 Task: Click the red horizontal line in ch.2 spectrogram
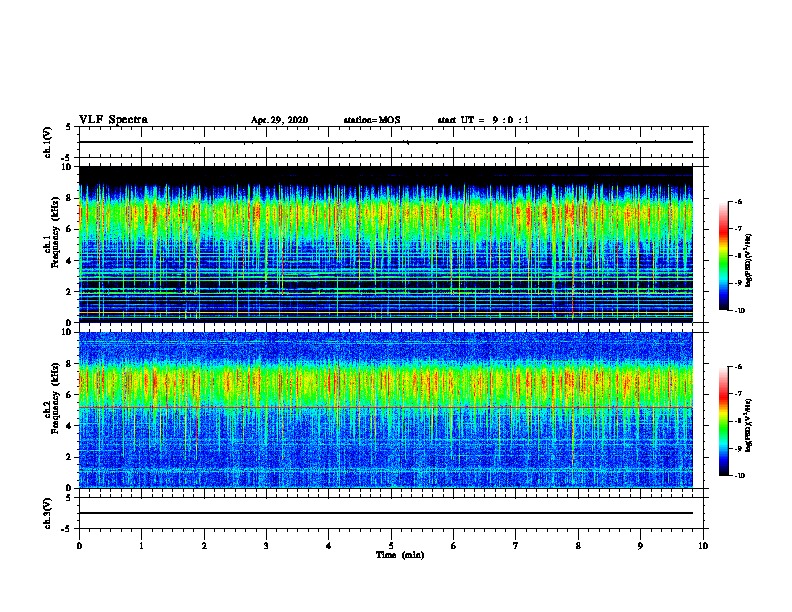[386, 407]
